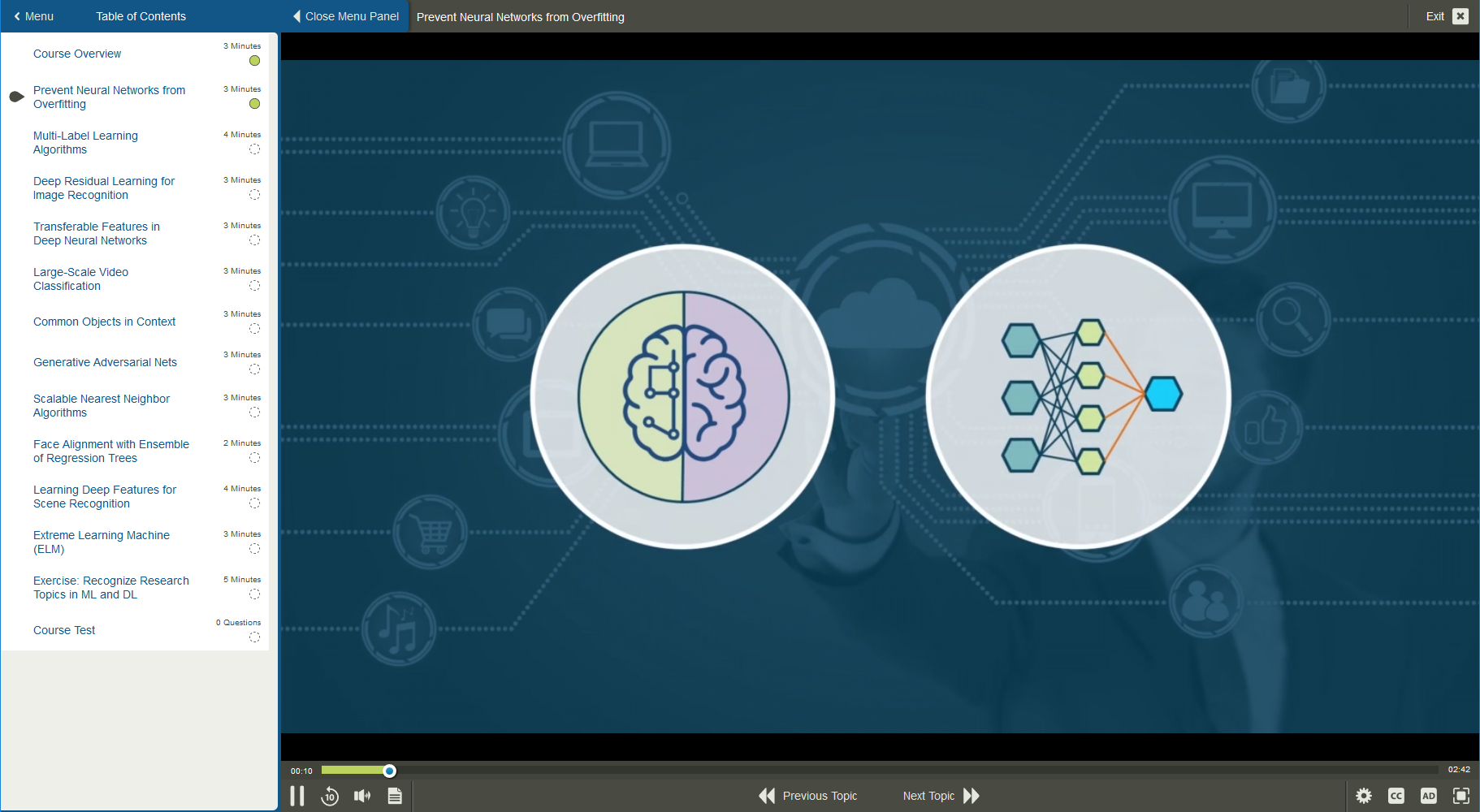Mute the volume speaker icon
Viewport: 1480px width, 812px height.
pos(362,796)
